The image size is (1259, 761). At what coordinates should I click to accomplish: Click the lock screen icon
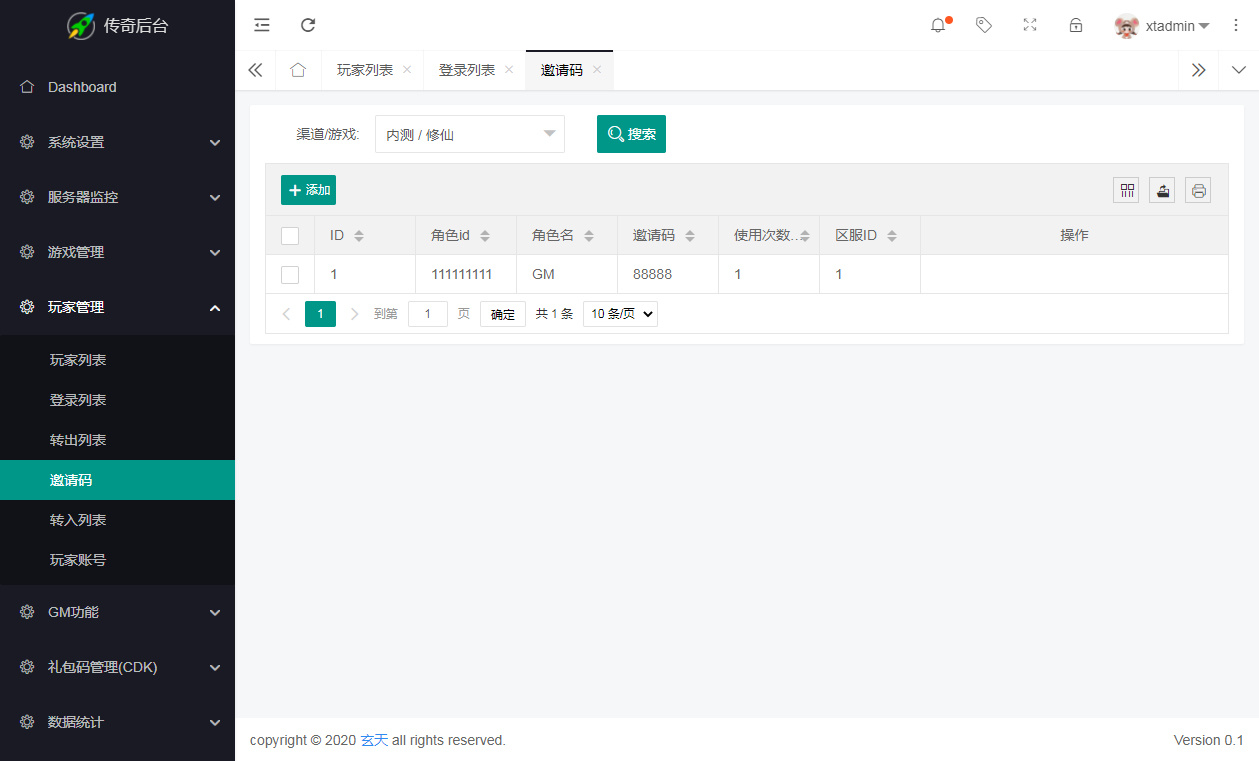point(1075,25)
